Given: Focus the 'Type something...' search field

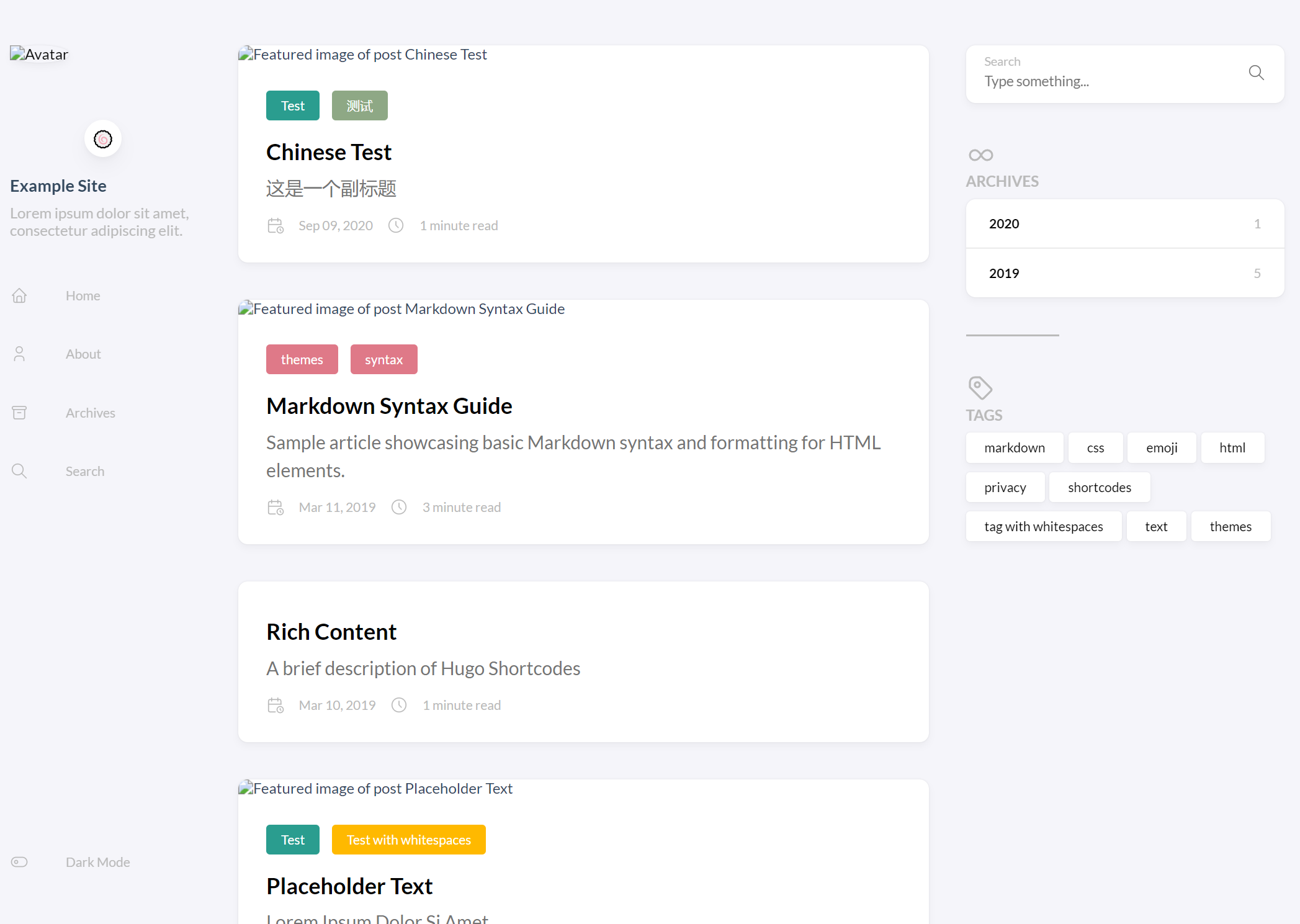Looking at the screenshot, I should click(1105, 81).
